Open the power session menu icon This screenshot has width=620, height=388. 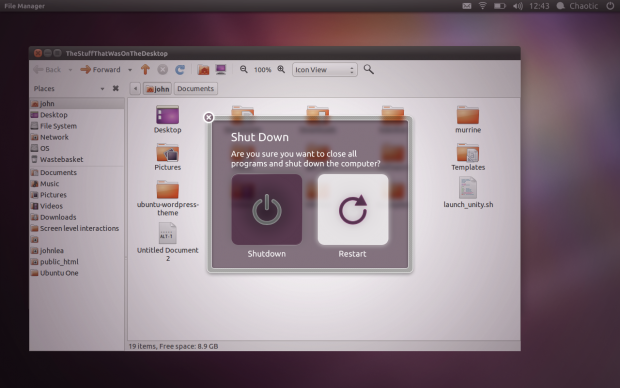[611, 6]
